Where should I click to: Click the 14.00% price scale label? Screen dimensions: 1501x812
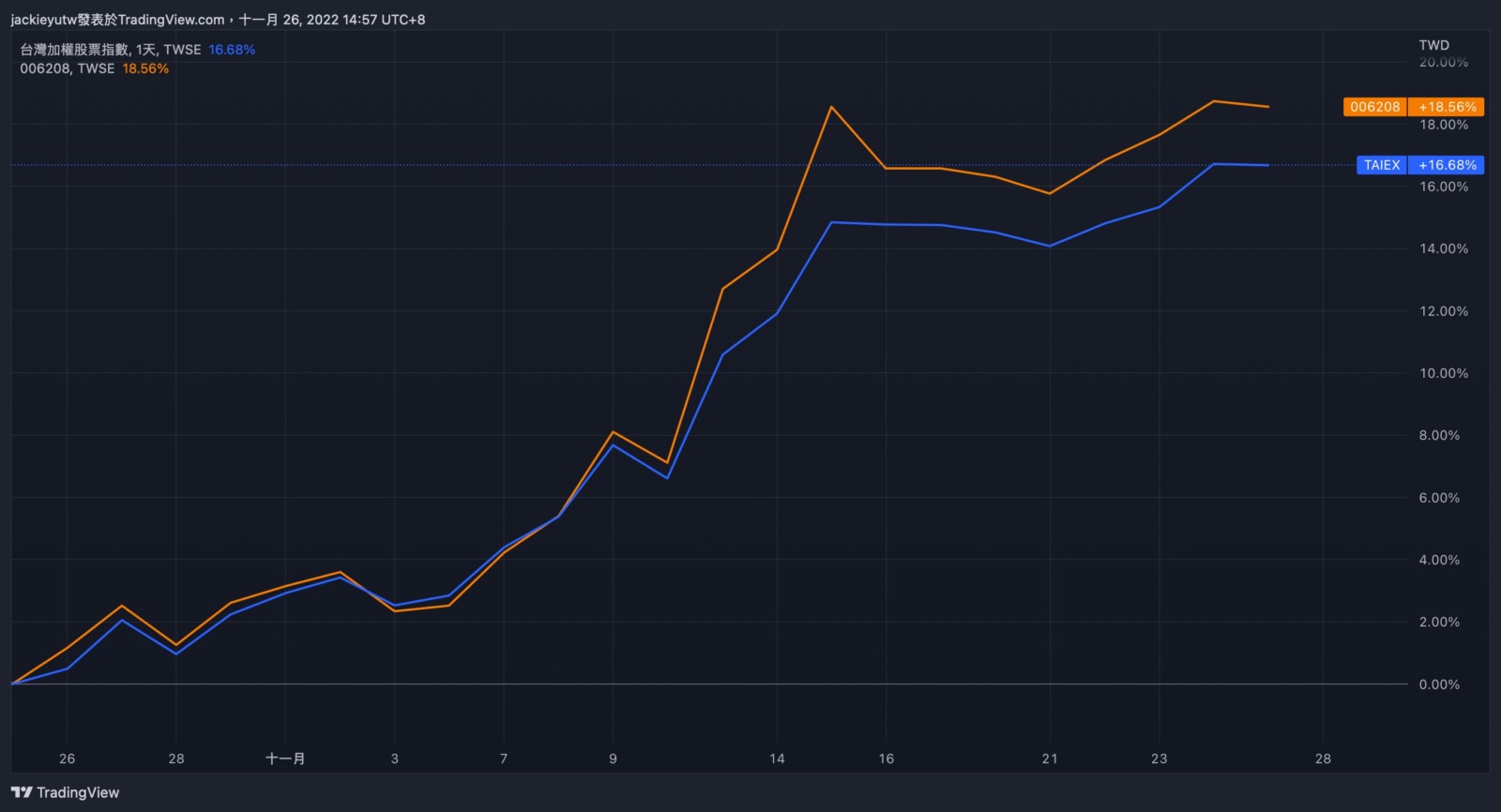coord(1443,248)
